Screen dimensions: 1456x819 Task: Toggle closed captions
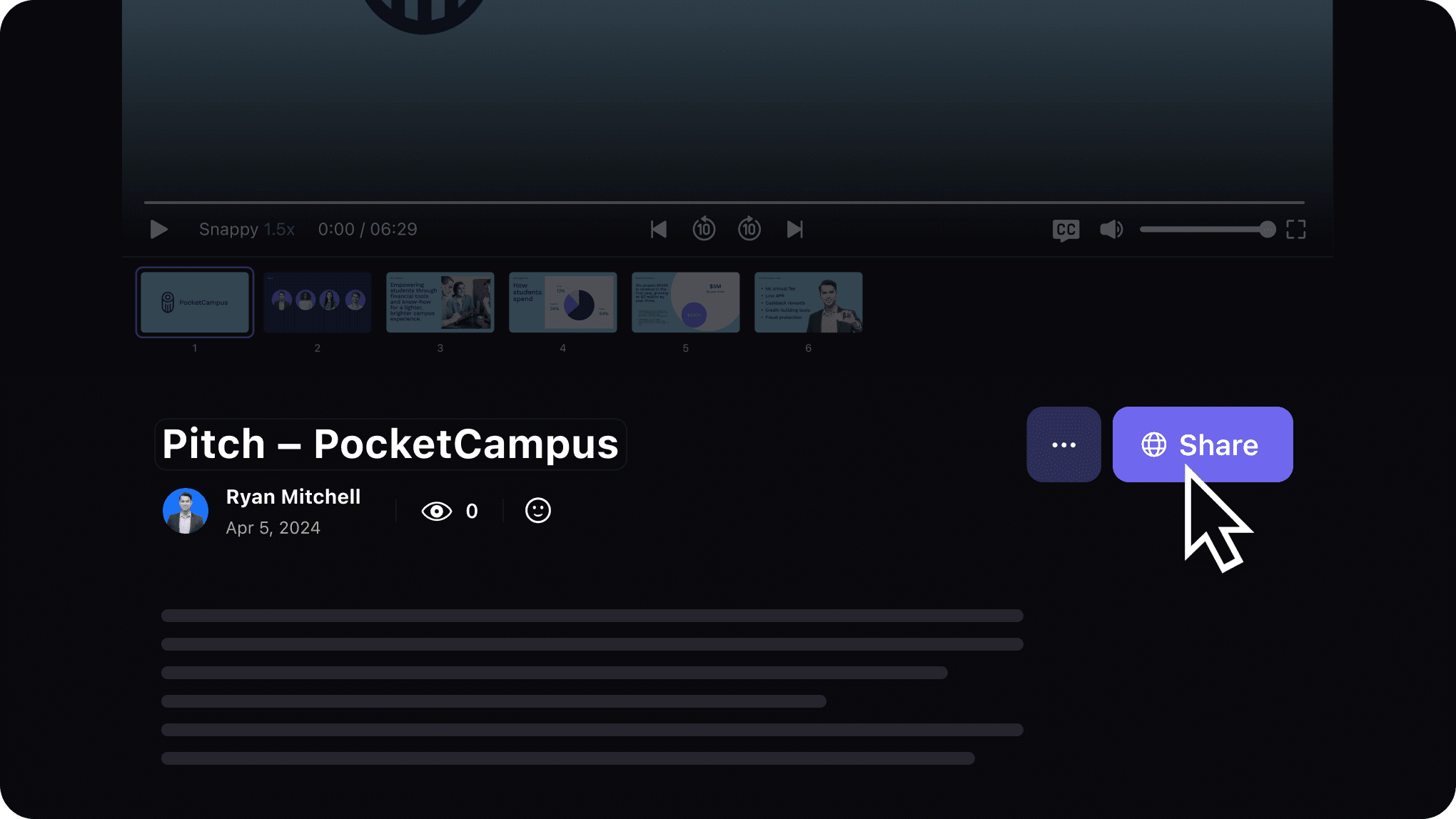(1065, 230)
